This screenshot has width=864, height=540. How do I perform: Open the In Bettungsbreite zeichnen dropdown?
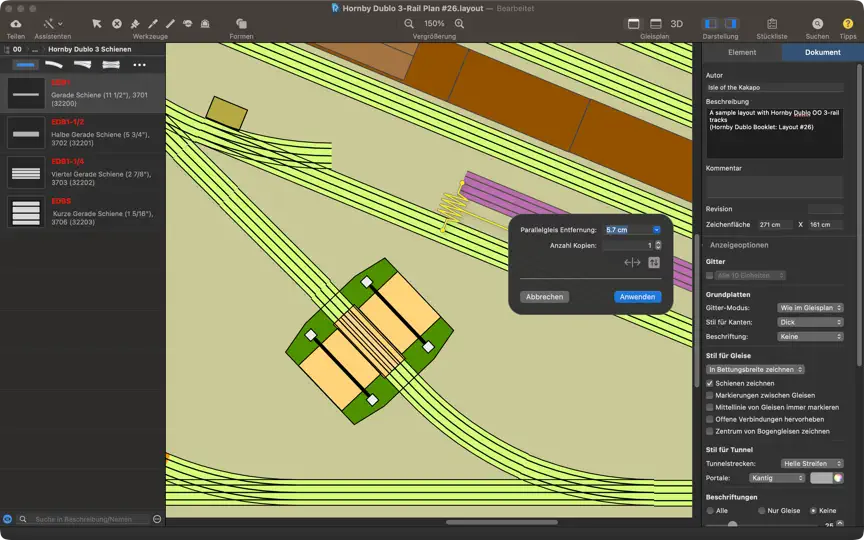755,370
